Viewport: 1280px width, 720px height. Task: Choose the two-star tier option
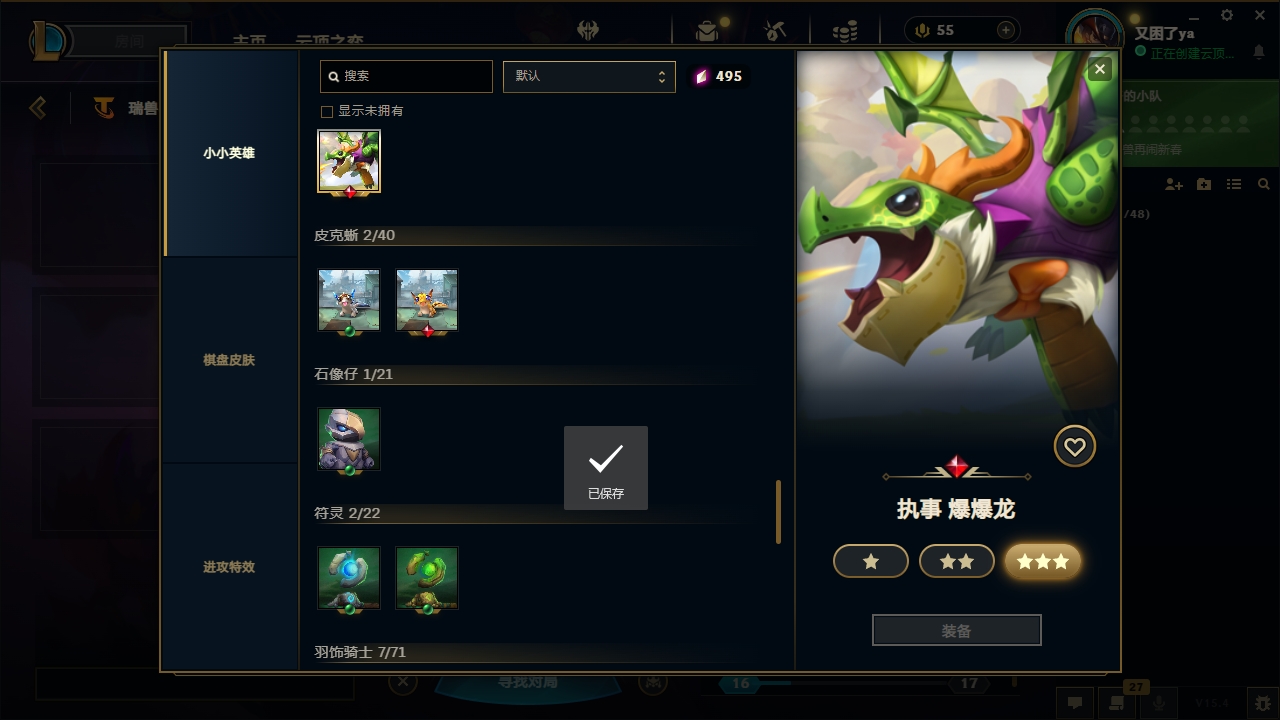[x=957, y=562]
